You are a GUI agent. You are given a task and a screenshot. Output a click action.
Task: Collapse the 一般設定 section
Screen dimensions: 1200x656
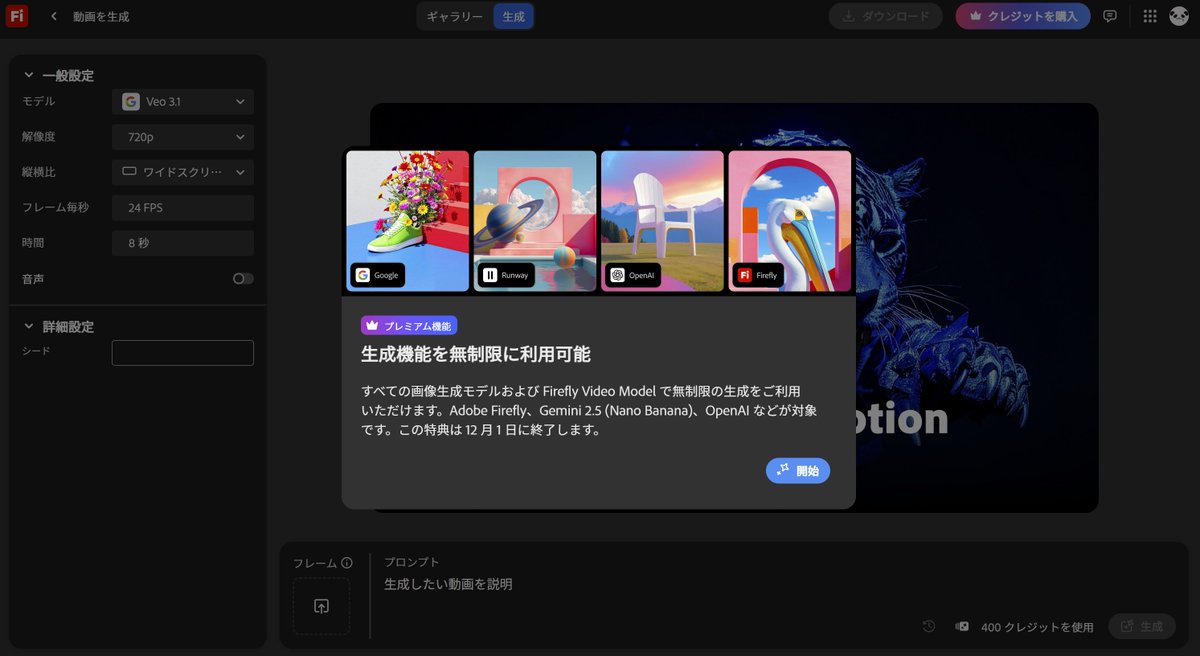pos(27,74)
